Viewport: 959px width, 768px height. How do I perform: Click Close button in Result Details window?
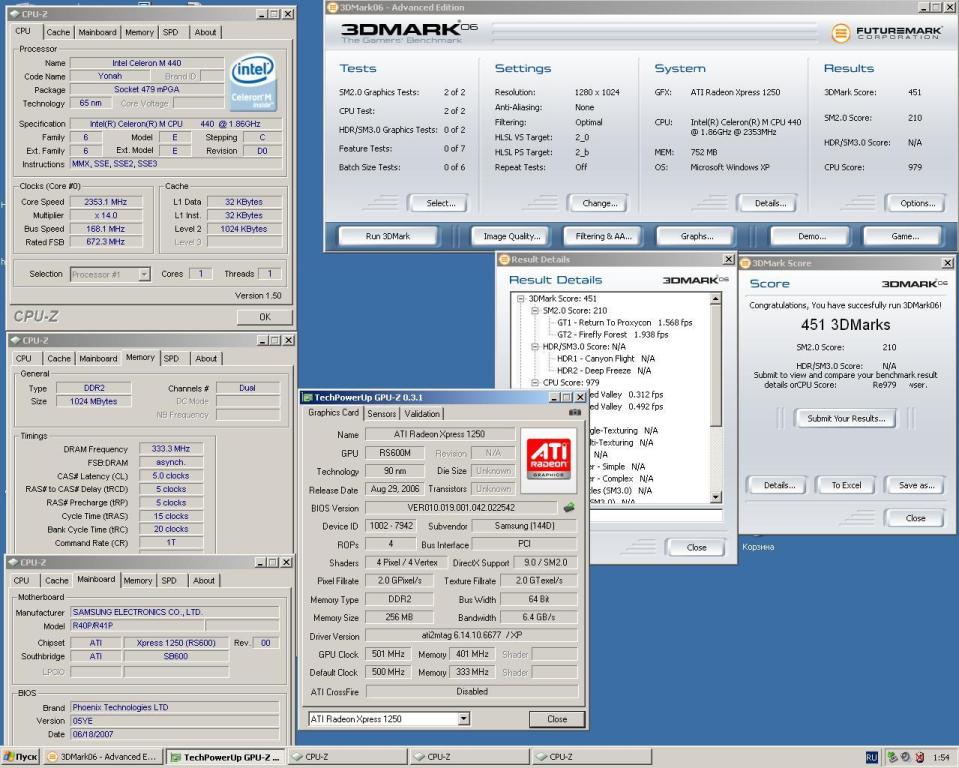pyautogui.click(x=696, y=547)
